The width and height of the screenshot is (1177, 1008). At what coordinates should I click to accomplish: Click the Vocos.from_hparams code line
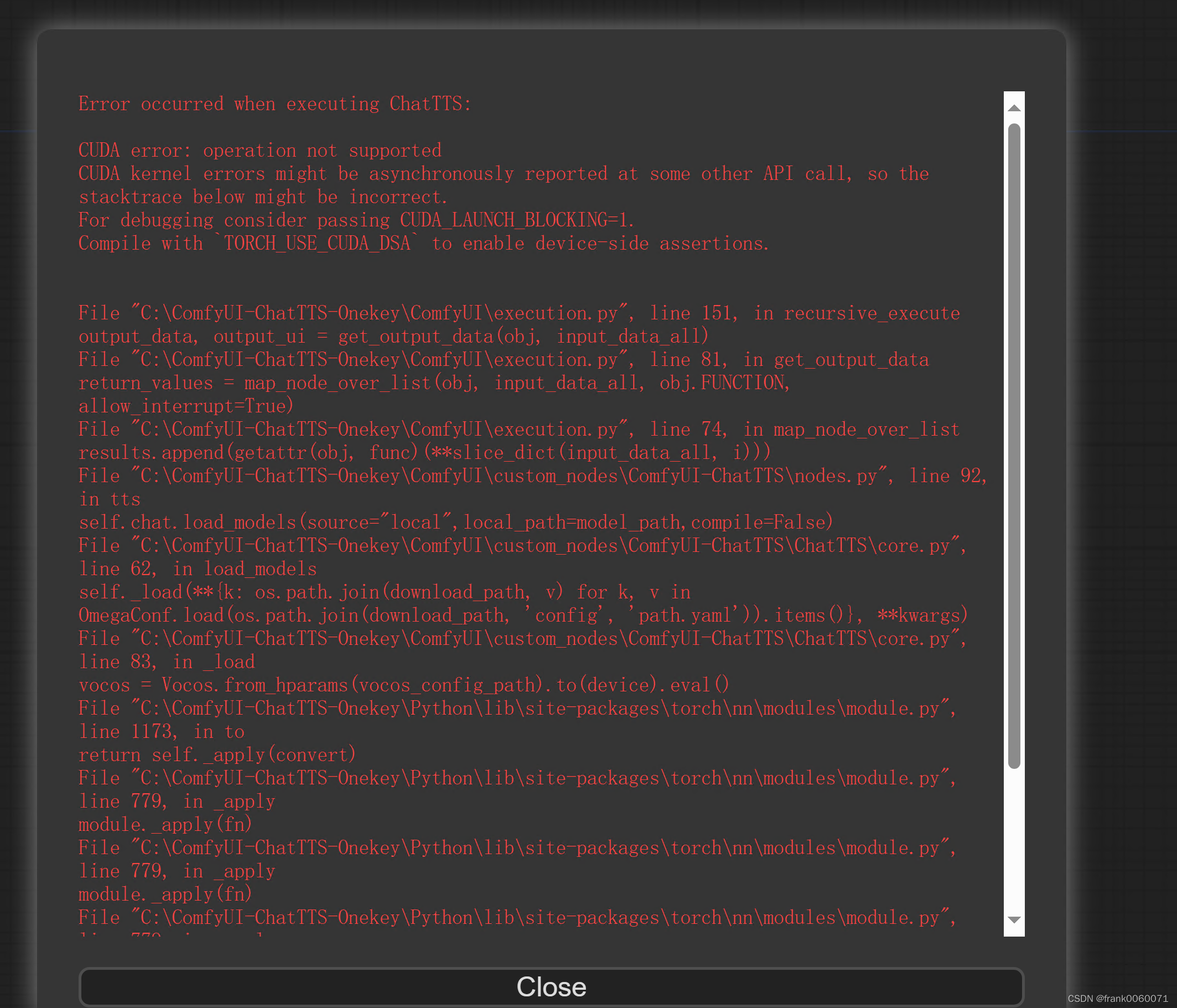coord(403,685)
